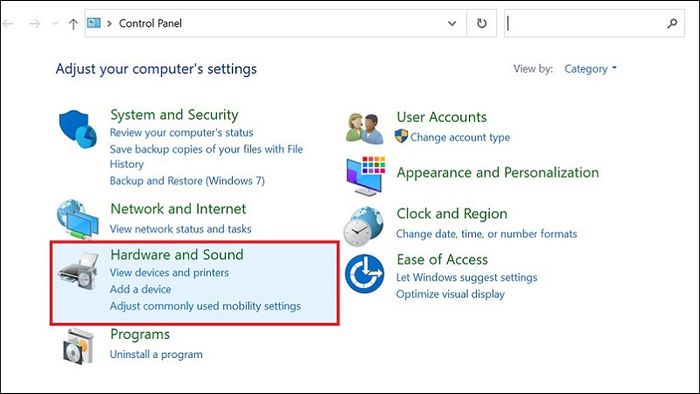Open Network and Internet category
Image resolution: width=700 pixels, height=394 pixels.
coord(178,209)
